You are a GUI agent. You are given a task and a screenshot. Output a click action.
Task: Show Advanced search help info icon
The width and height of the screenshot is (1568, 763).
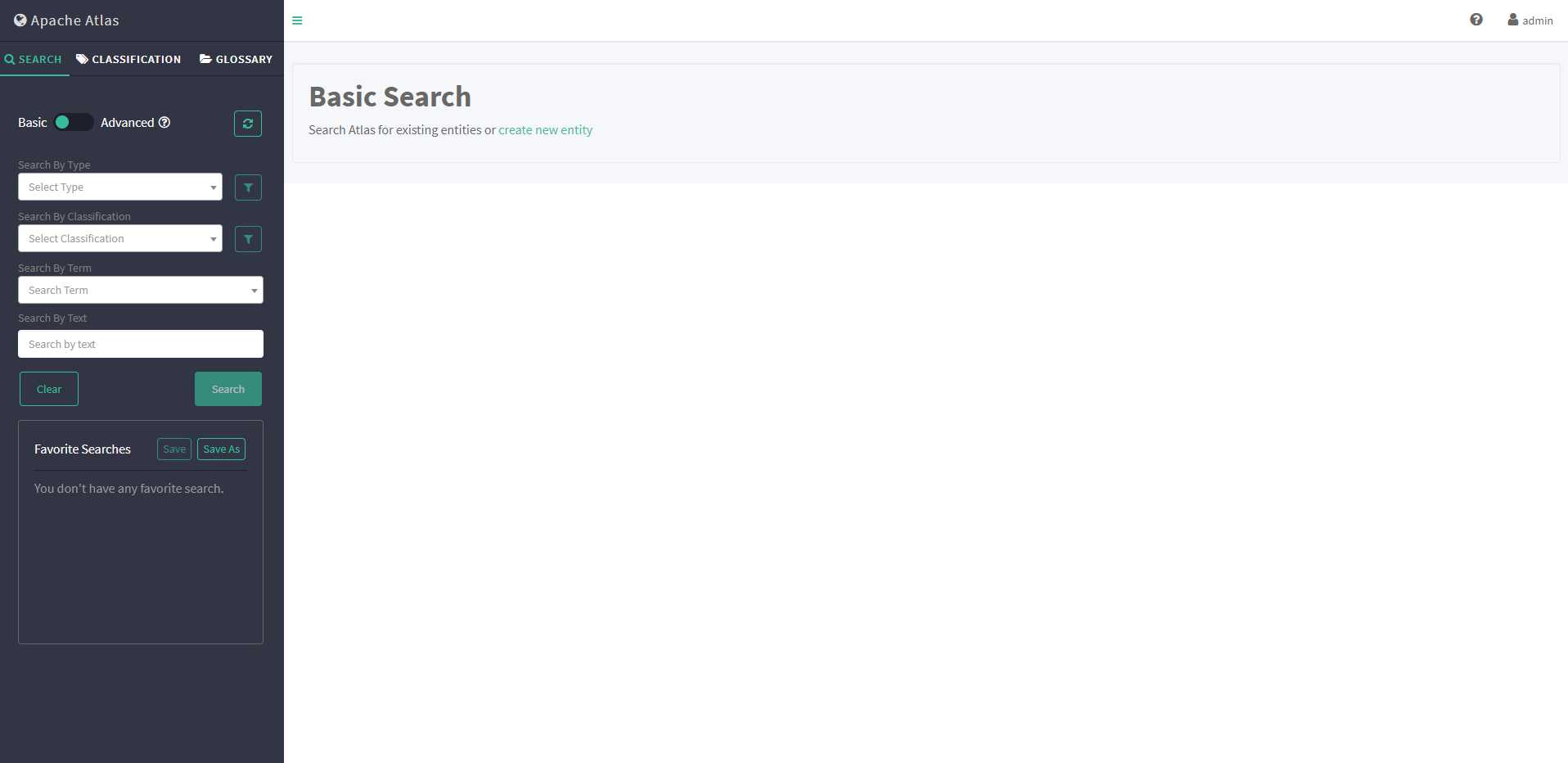click(x=164, y=122)
